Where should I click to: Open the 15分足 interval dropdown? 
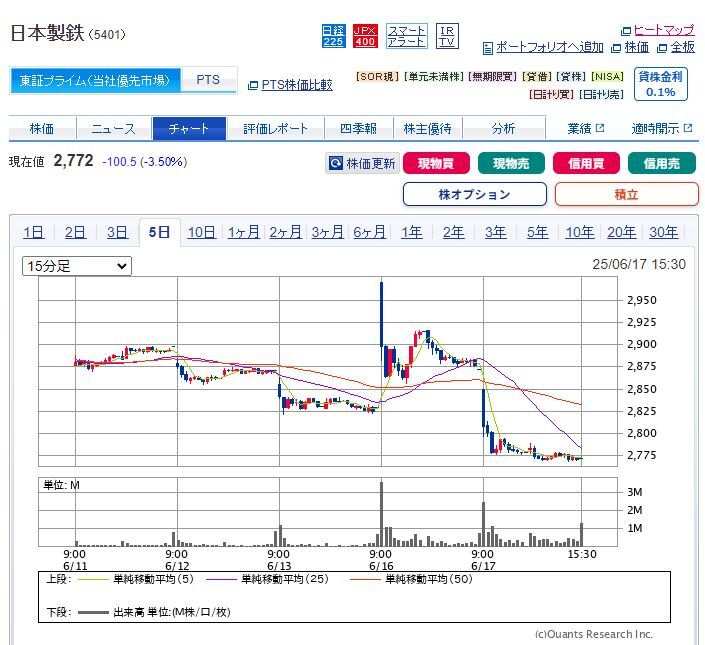pyautogui.click(x=77, y=266)
